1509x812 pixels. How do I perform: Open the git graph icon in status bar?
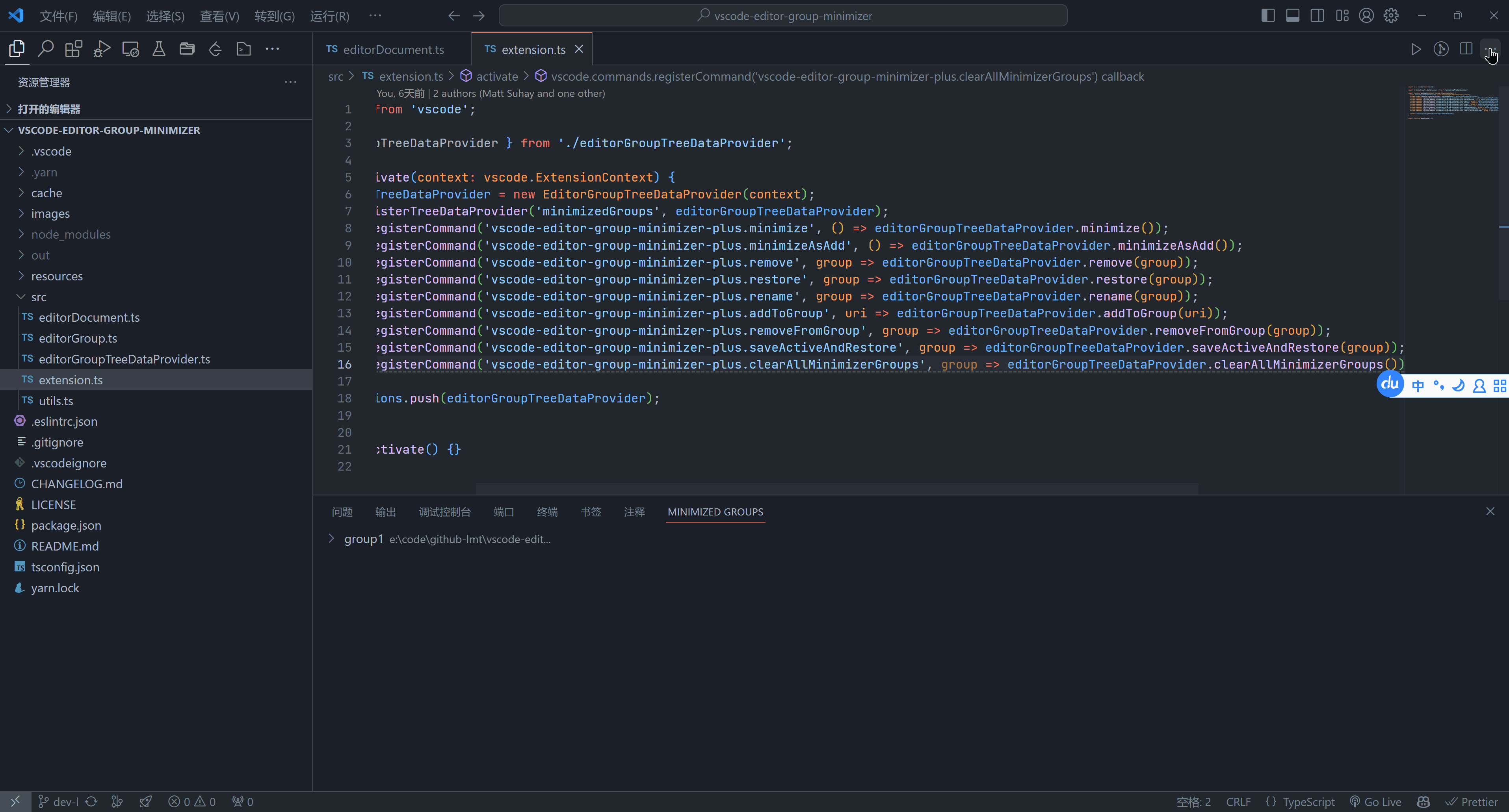tap(117, 801)
